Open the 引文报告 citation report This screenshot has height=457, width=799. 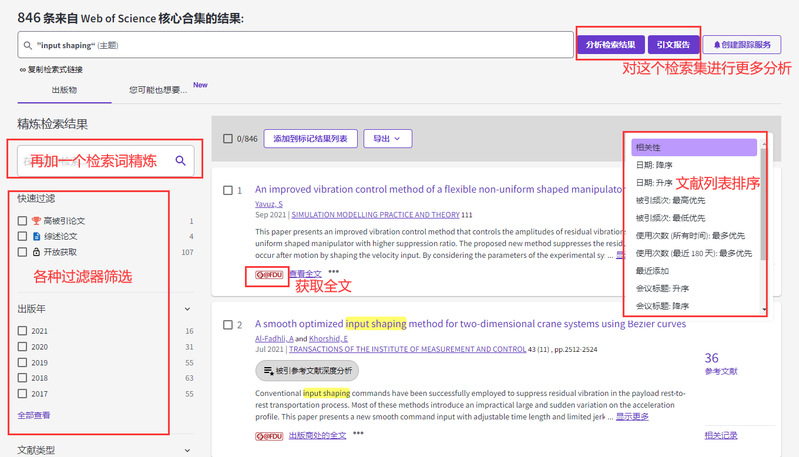[x=673, y=45]
